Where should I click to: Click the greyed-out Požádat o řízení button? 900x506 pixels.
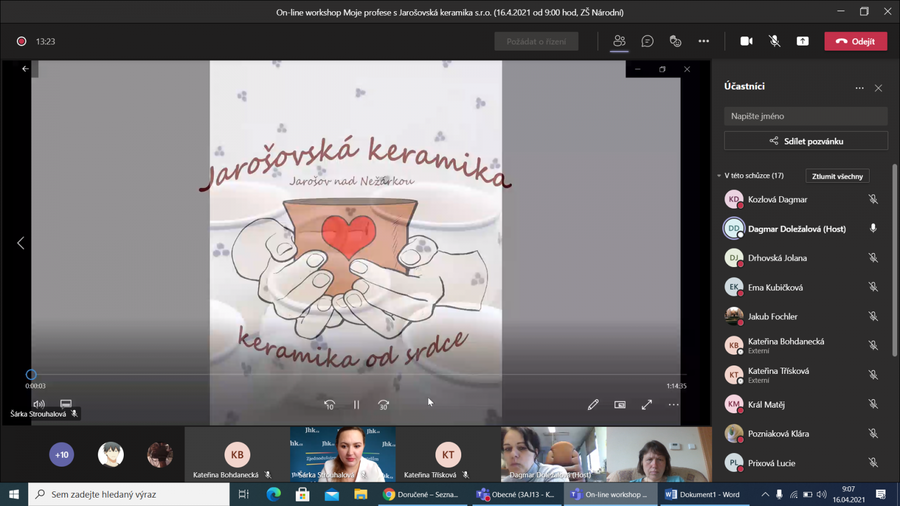click(536, 41)
